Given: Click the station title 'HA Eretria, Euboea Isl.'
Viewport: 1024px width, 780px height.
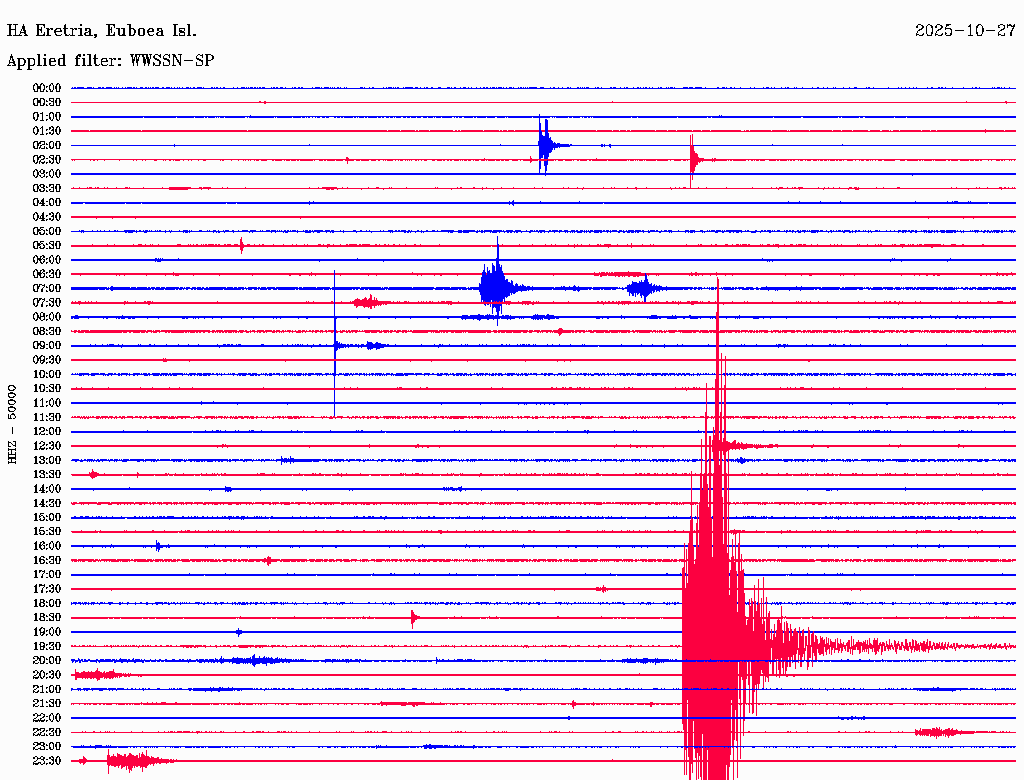Looking at the screenshot, I should click(101, 31).
